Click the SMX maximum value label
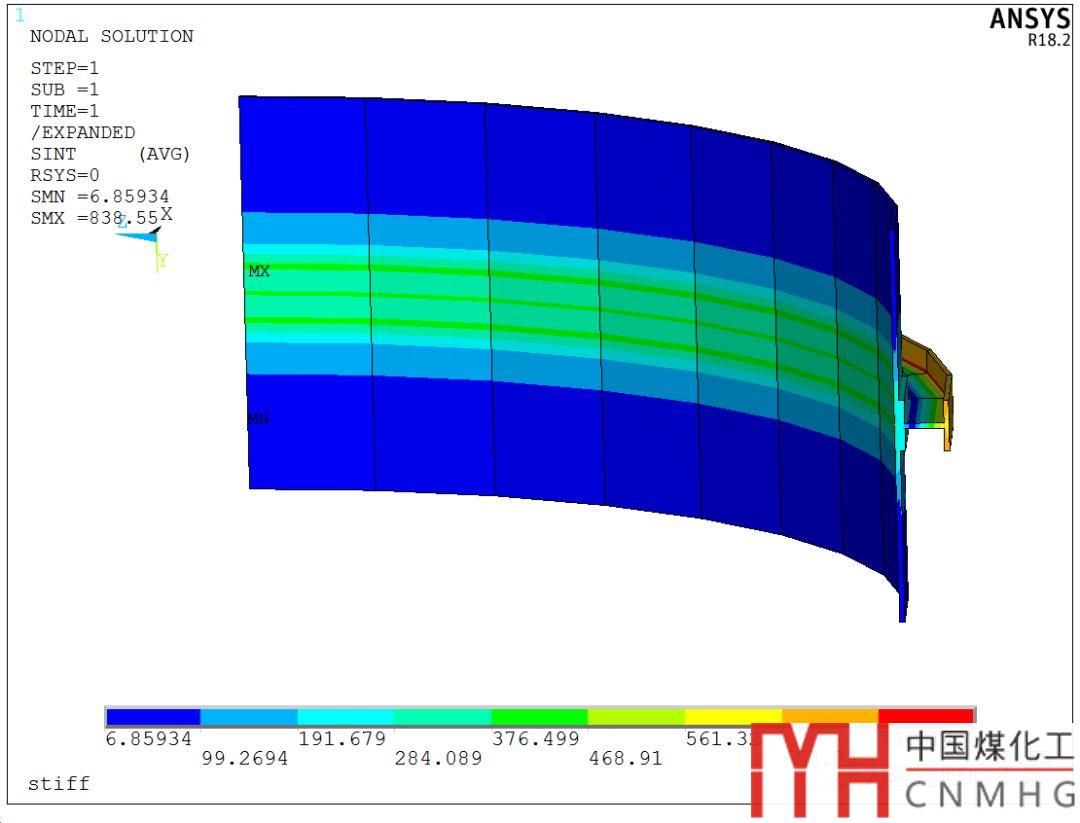The image size is (1080, 823). tap(95, 217)
